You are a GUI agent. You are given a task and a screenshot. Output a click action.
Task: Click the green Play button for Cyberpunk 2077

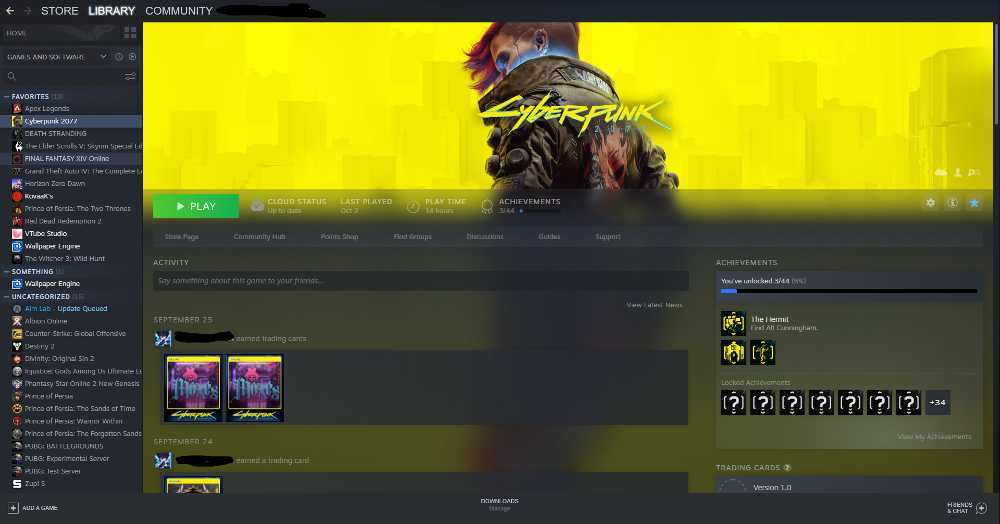[195, 206]
